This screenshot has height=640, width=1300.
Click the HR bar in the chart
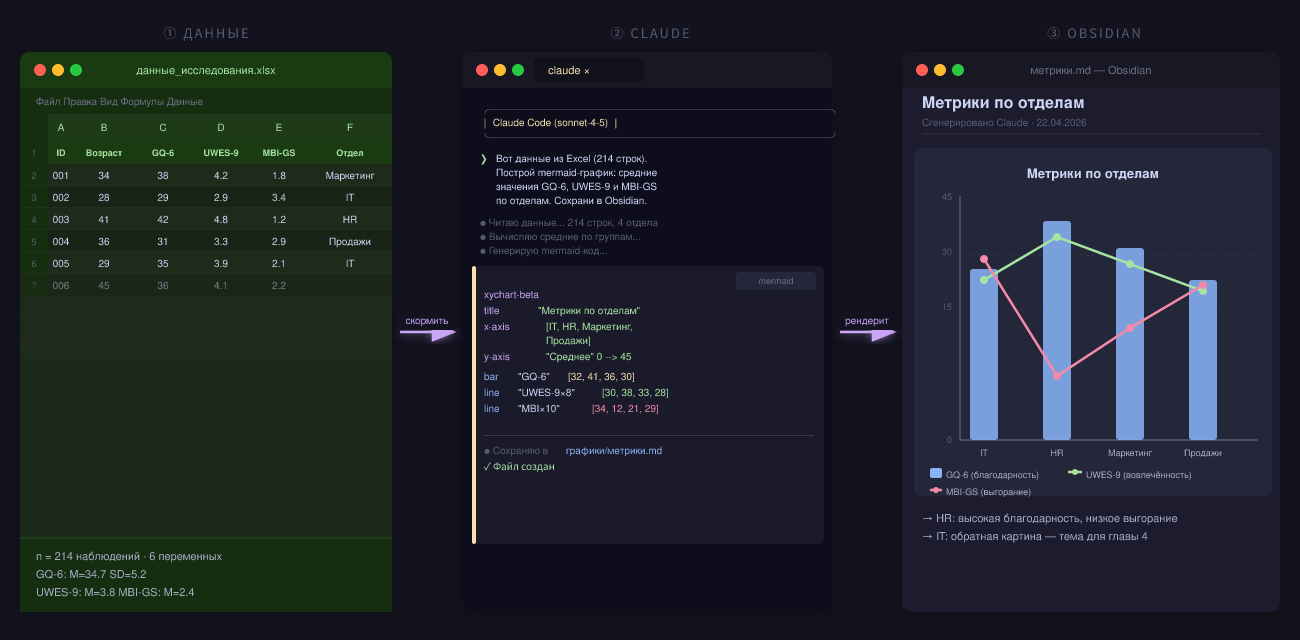click(x=1057, y=330)
